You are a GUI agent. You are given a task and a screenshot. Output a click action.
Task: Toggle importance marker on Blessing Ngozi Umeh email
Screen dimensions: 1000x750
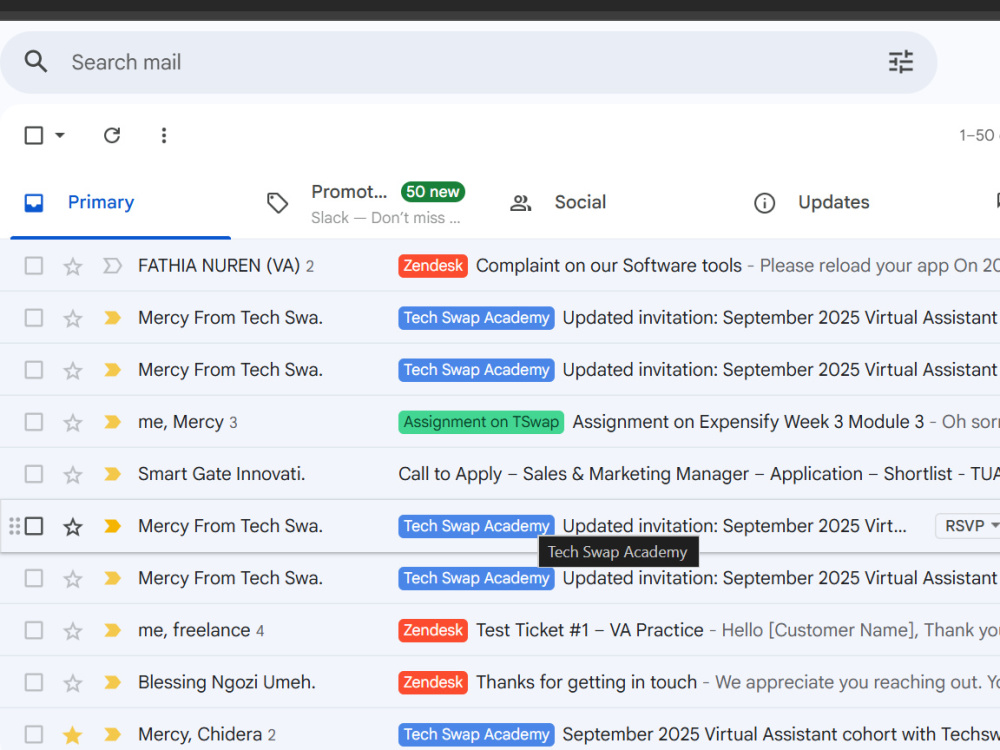(112, 682)
